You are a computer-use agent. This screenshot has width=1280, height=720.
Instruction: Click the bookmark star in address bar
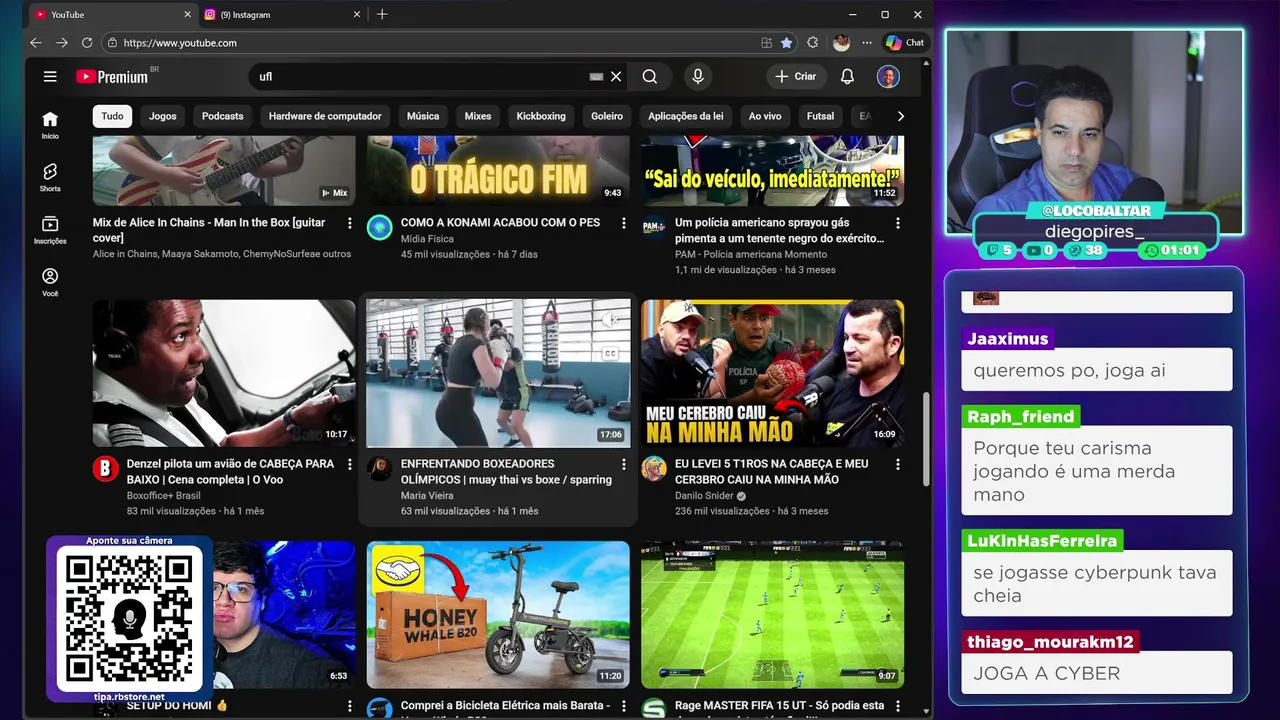coord(787,43)
